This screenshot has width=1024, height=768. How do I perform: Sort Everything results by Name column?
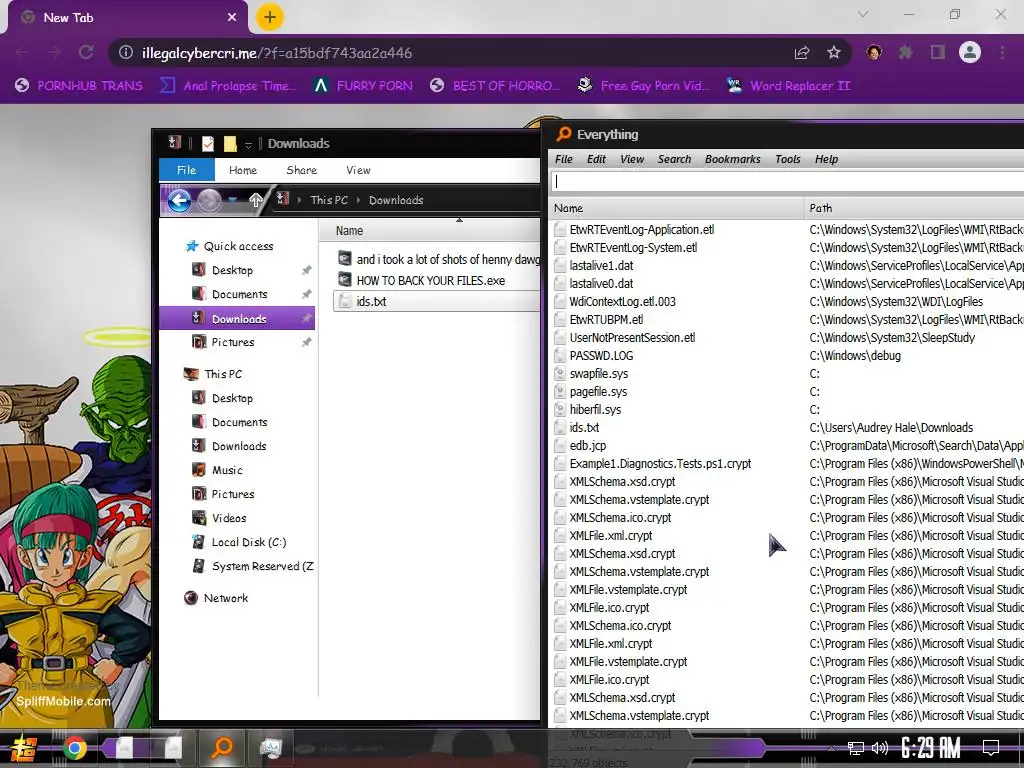[676, 208]
